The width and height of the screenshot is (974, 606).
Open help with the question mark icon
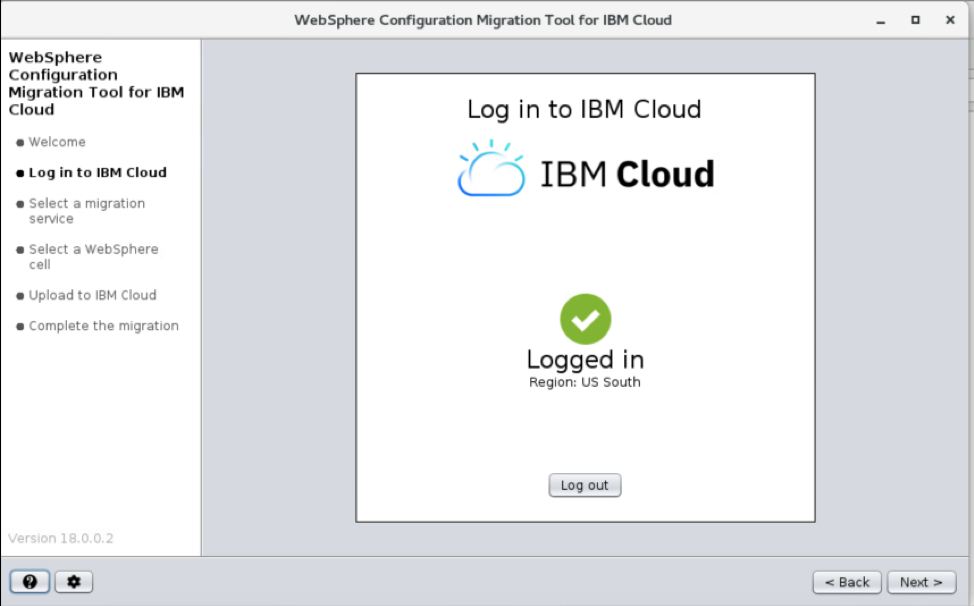click(x=29, y=582)
